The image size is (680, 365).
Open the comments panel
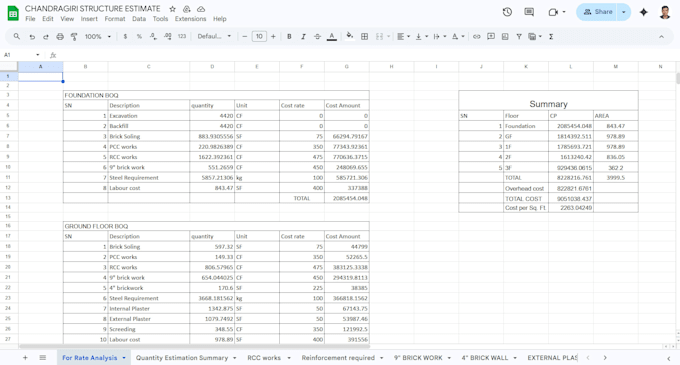coord(529,12)
